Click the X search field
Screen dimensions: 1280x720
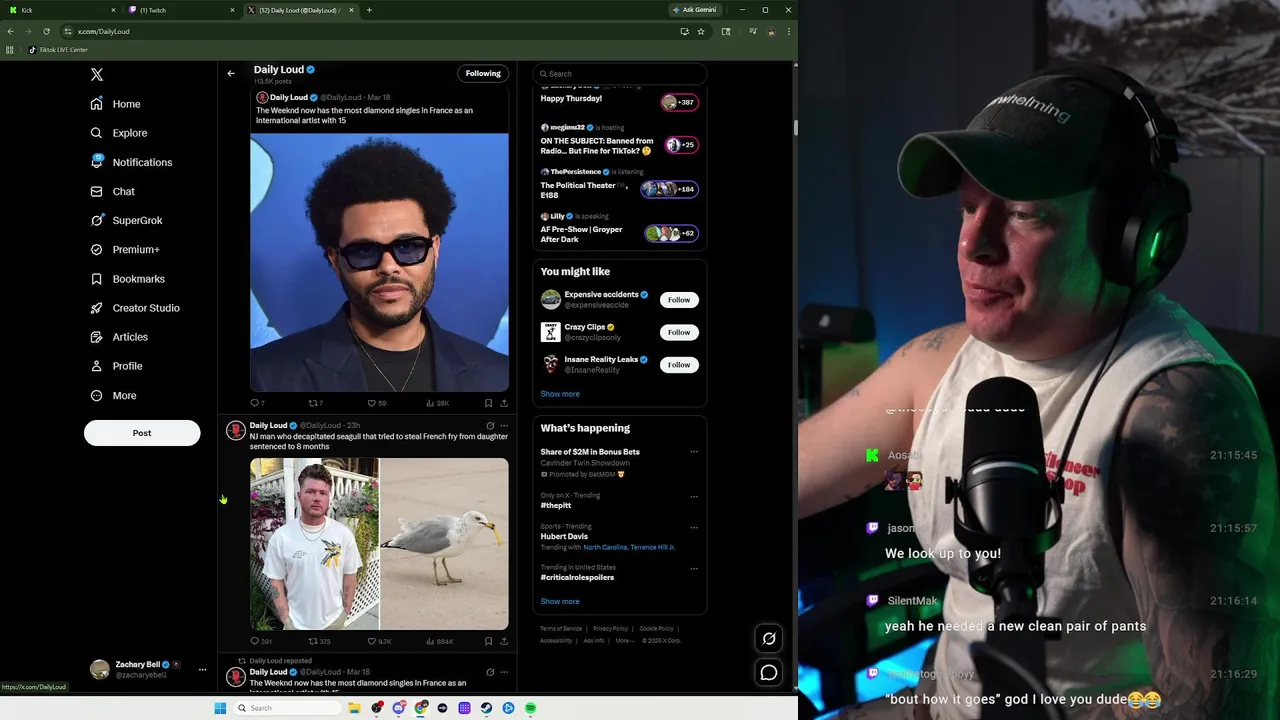[x=620, y=73]
